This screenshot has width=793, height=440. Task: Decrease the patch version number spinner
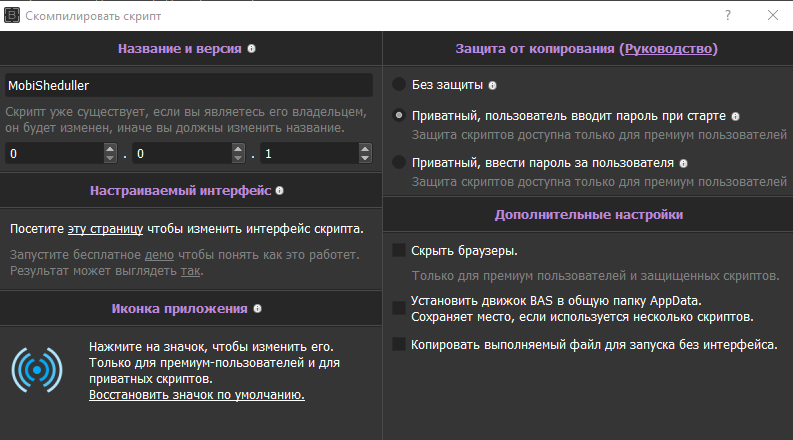[x=365, y=158]
